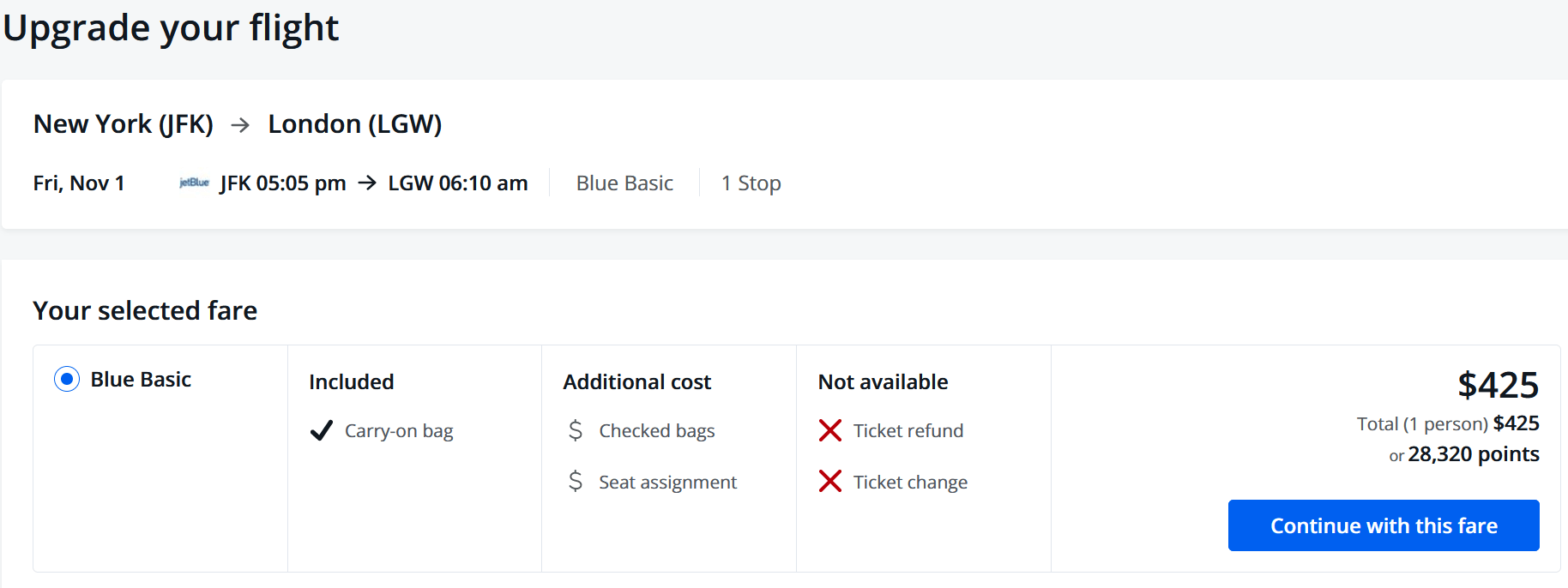The height and width of the screenshot is (588, 1568).
Task: Click the Ticket change not available item
Action: (910, 483)
